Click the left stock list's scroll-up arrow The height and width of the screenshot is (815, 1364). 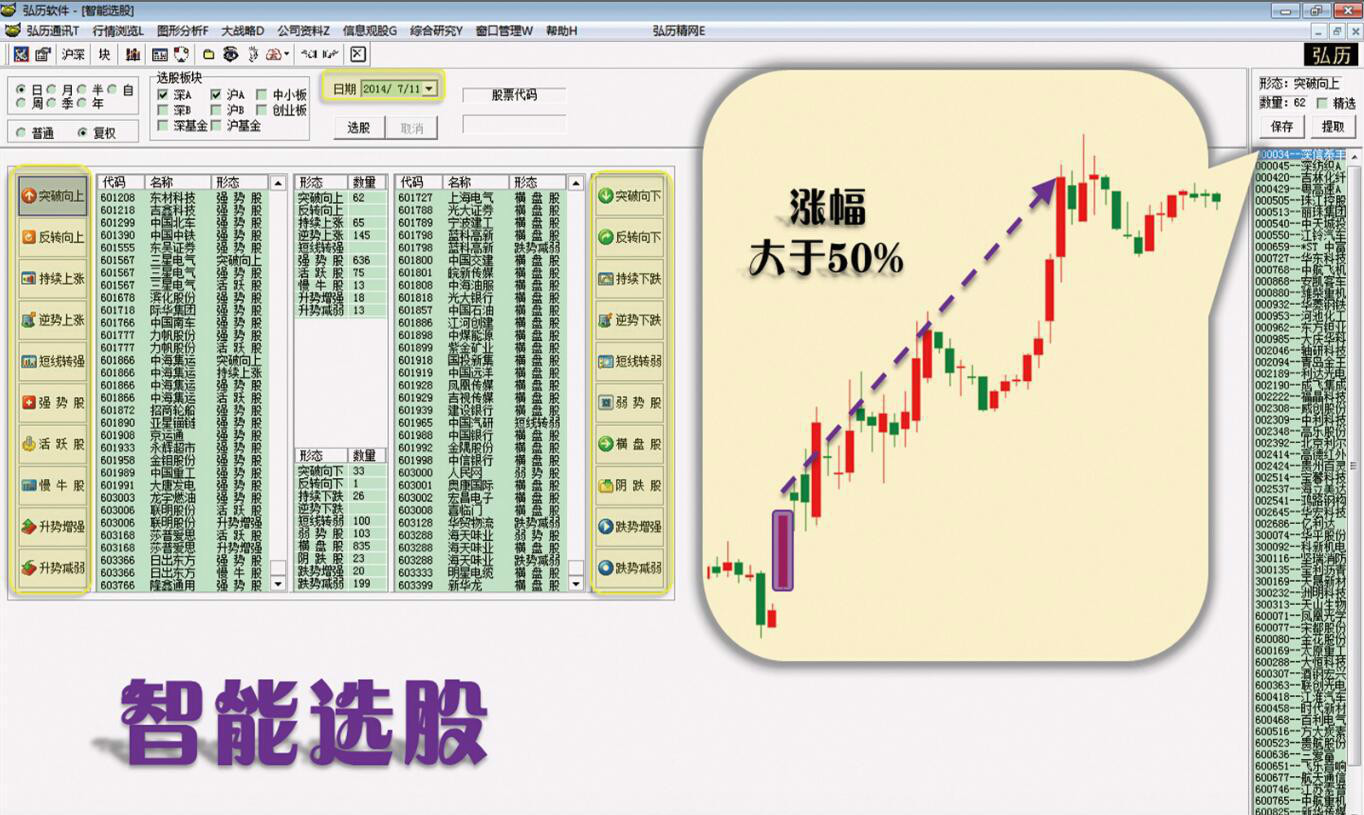278,183
